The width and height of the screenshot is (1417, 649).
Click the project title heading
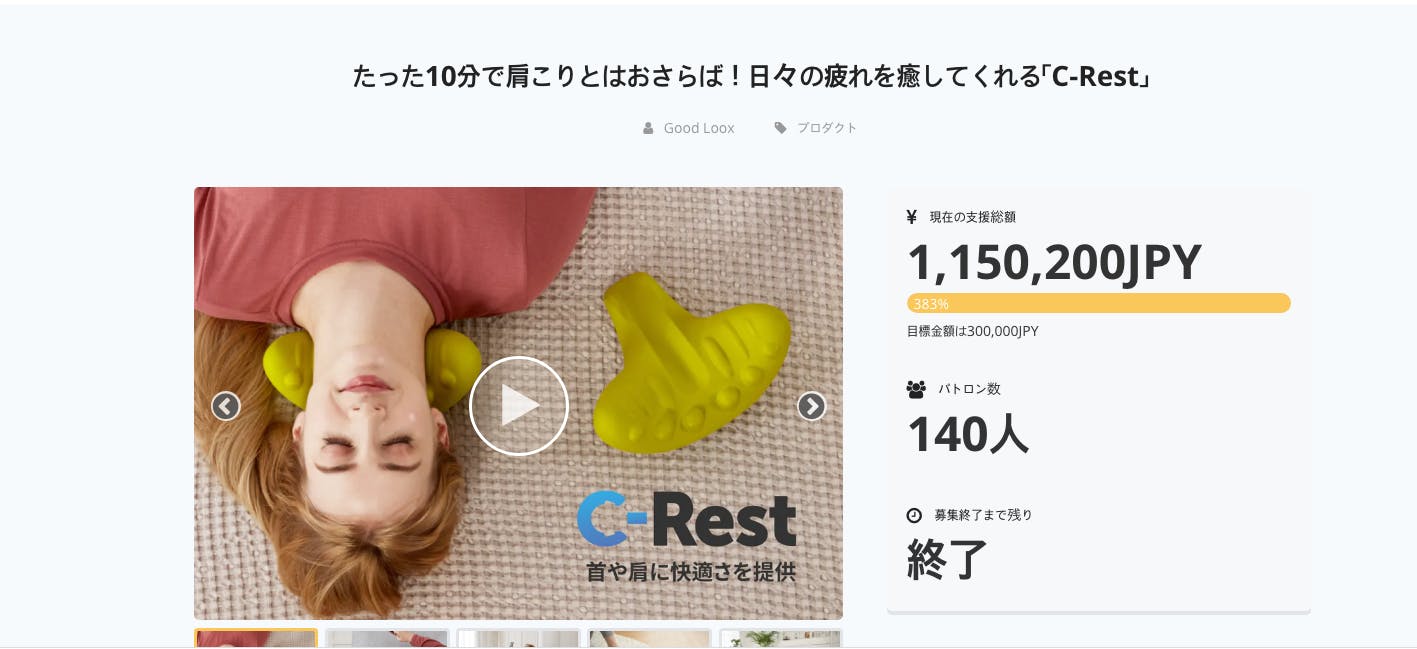click(x=751, y=76)
